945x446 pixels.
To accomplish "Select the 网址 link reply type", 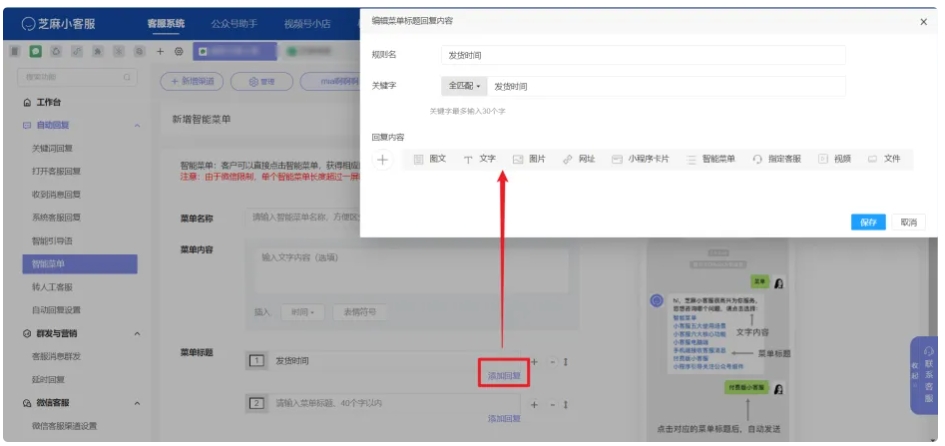I will (579, 159).
